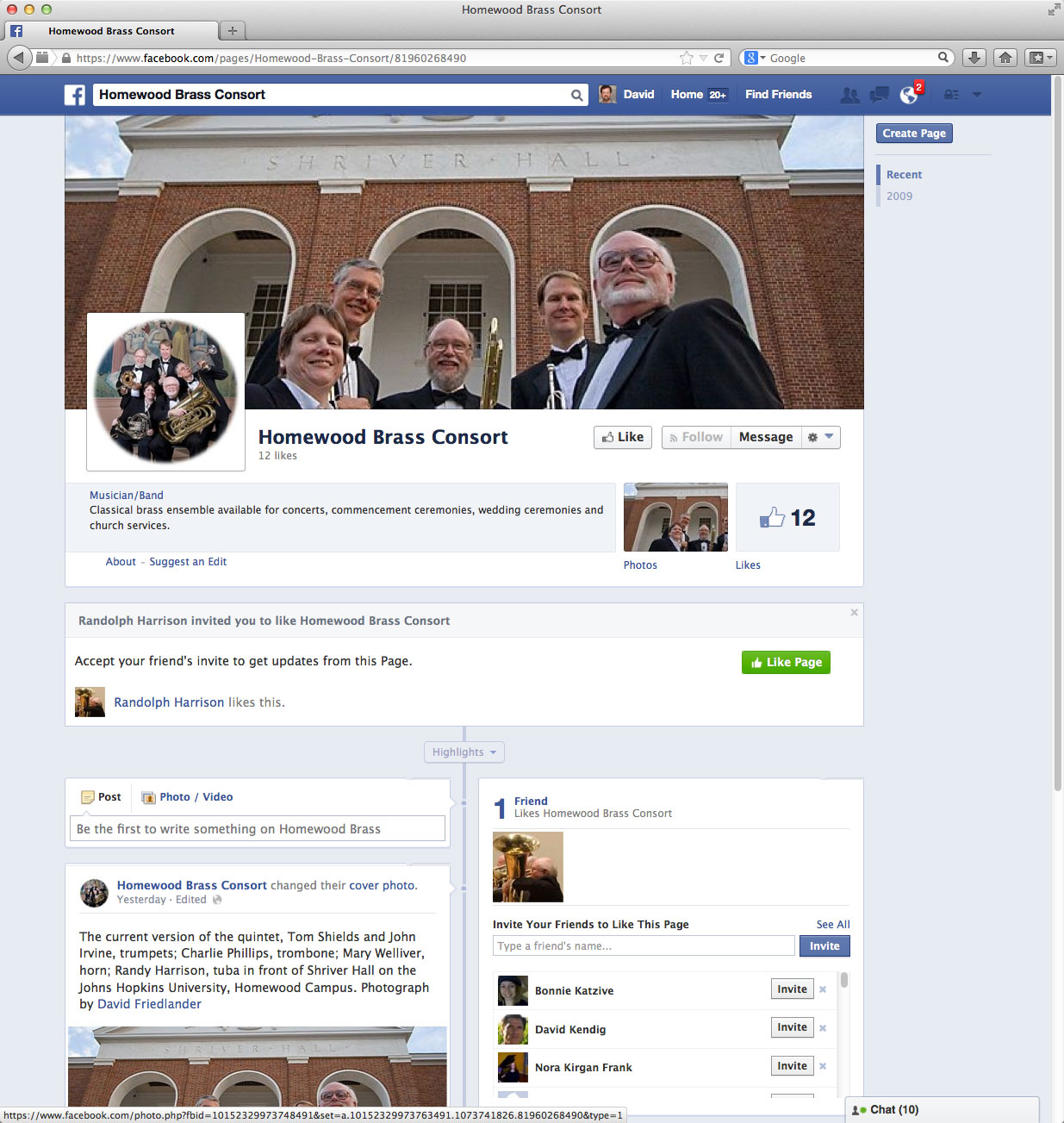Open David Friedlander's link in the post

click(149, 1004)
